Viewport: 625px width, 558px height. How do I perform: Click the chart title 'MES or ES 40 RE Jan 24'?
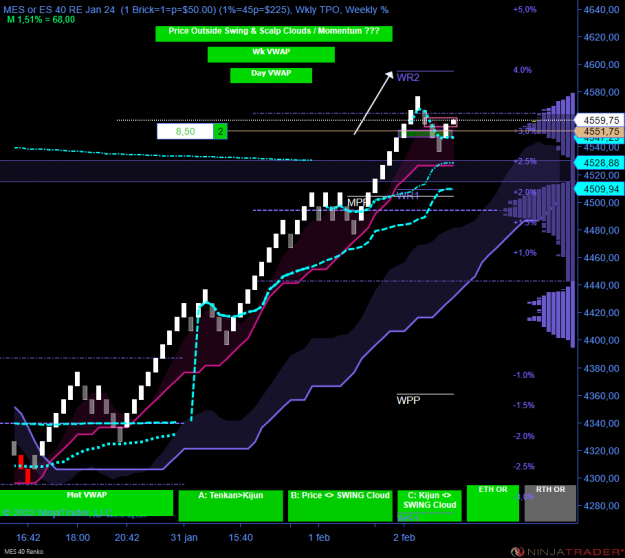pos(59,10)
